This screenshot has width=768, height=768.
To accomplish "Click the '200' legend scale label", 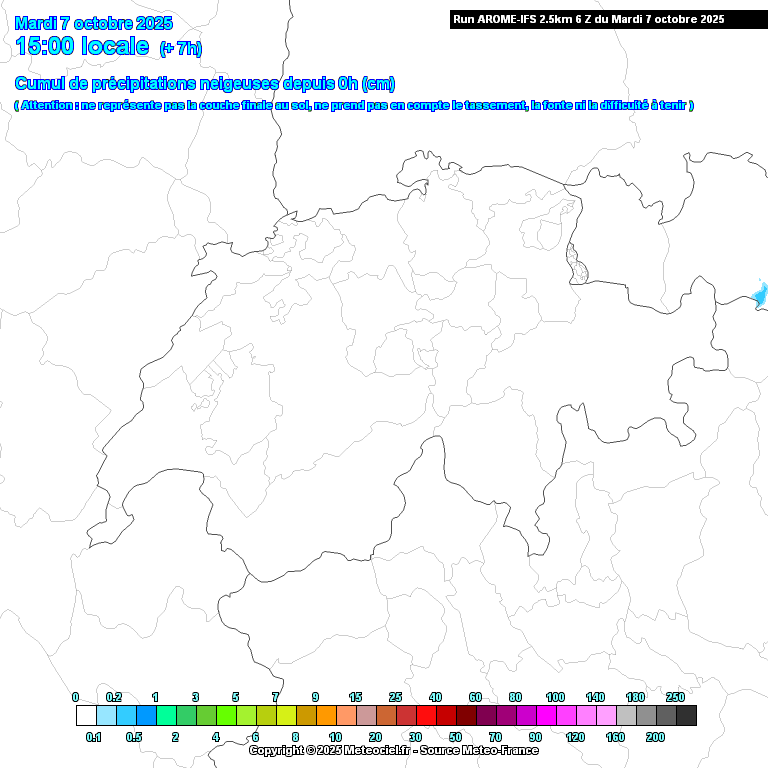I will click(655, 736).
